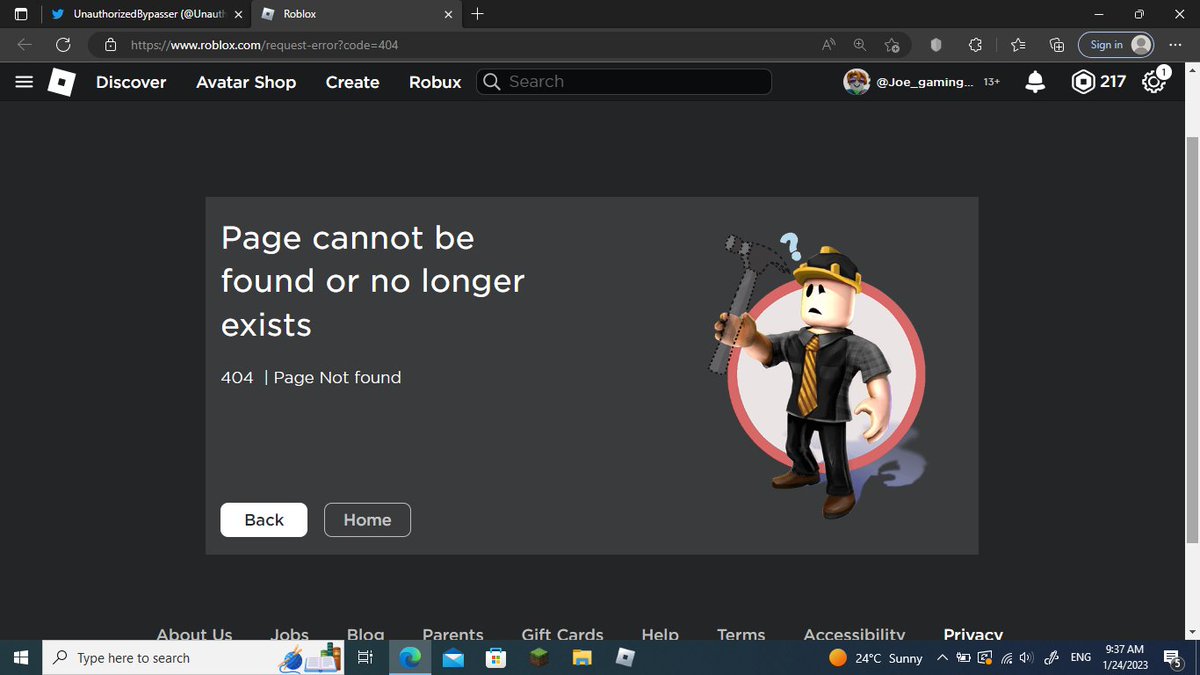Open the tracking prevention shield icon

coord(936,45)
